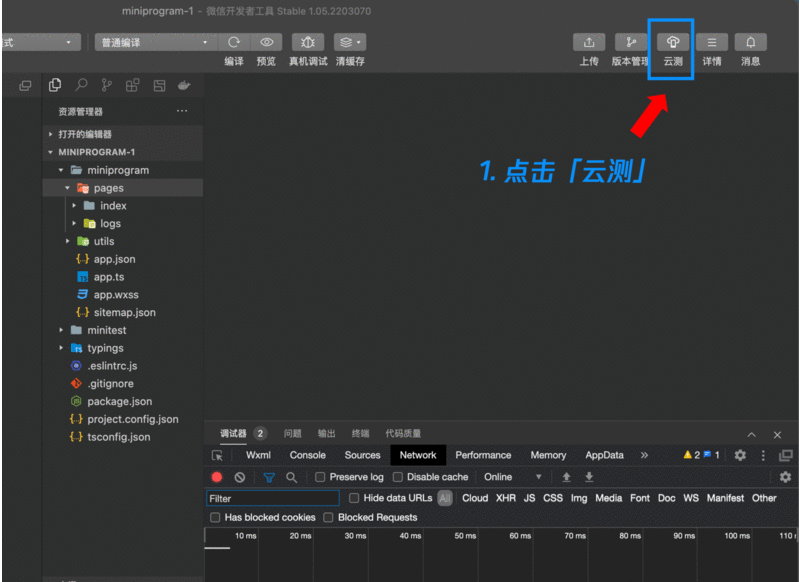Screen dimensions: 800x582
Task: Enable the Preserve log checkbox
Action: (320, 477)
